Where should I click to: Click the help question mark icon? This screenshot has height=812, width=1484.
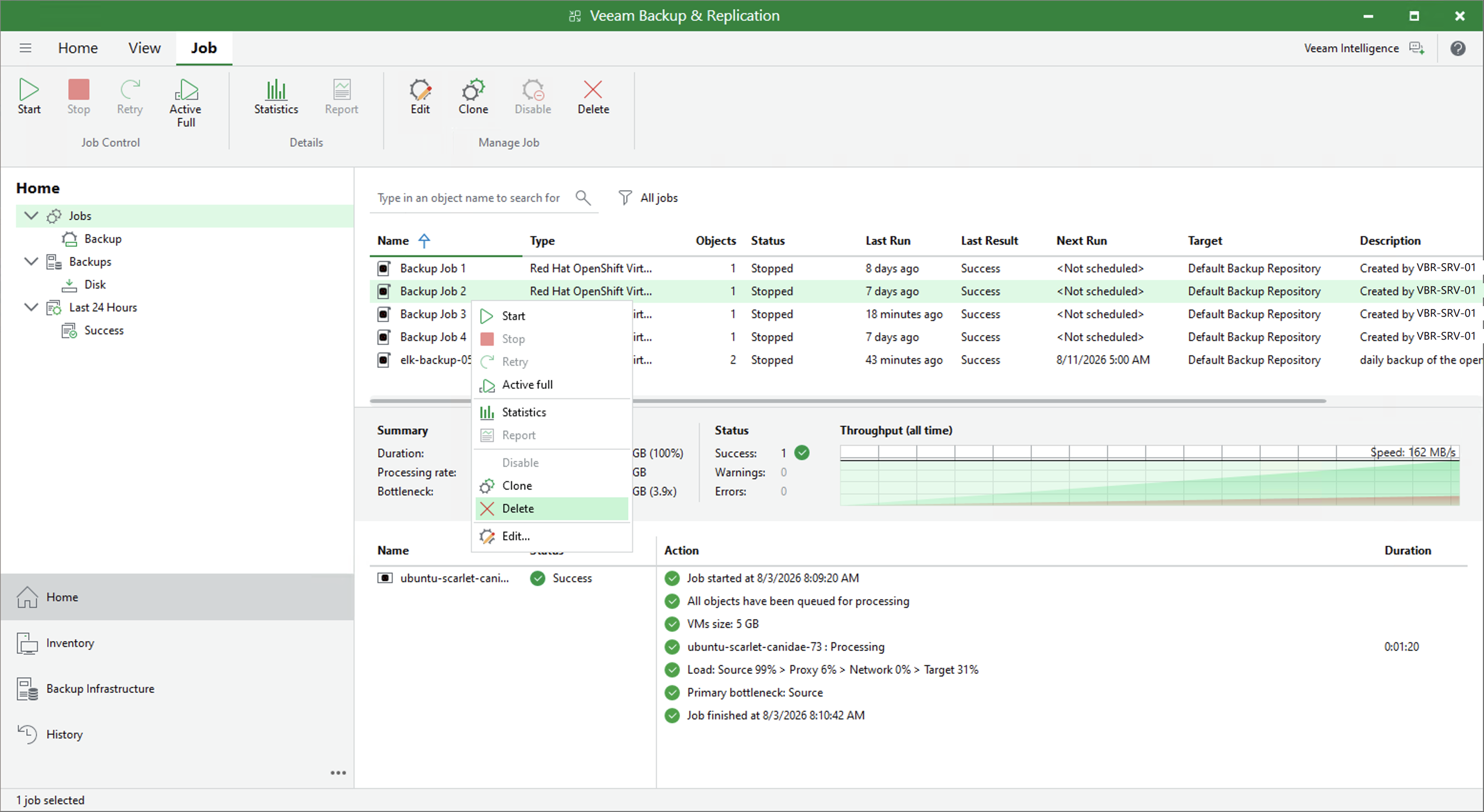1457,48
